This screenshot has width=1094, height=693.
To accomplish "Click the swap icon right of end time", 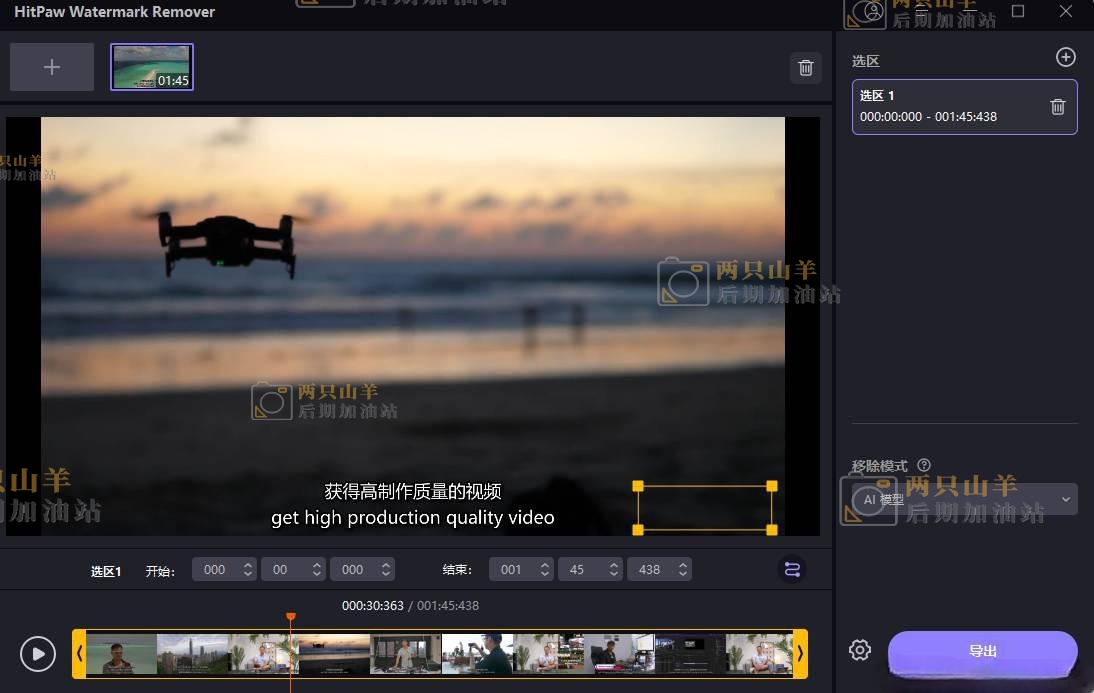I will [x=792, y=569].
